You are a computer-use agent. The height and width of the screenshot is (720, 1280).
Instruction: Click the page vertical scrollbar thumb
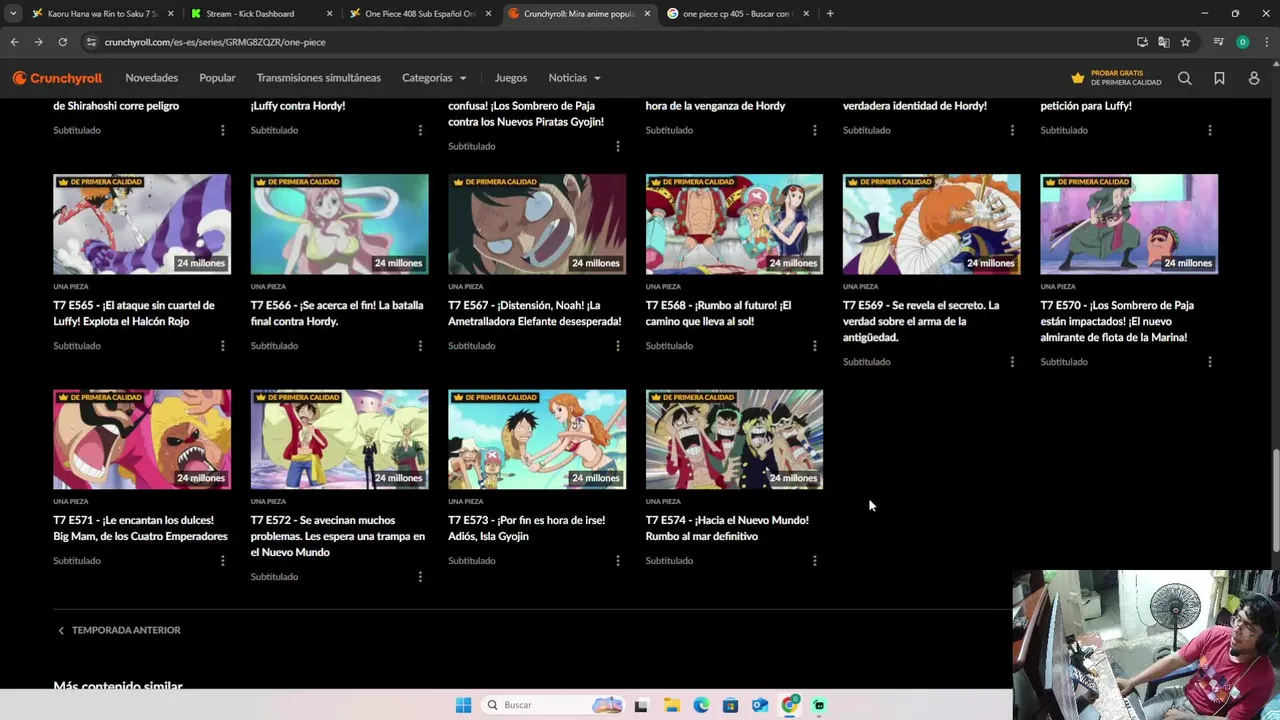coord(1275,500)
